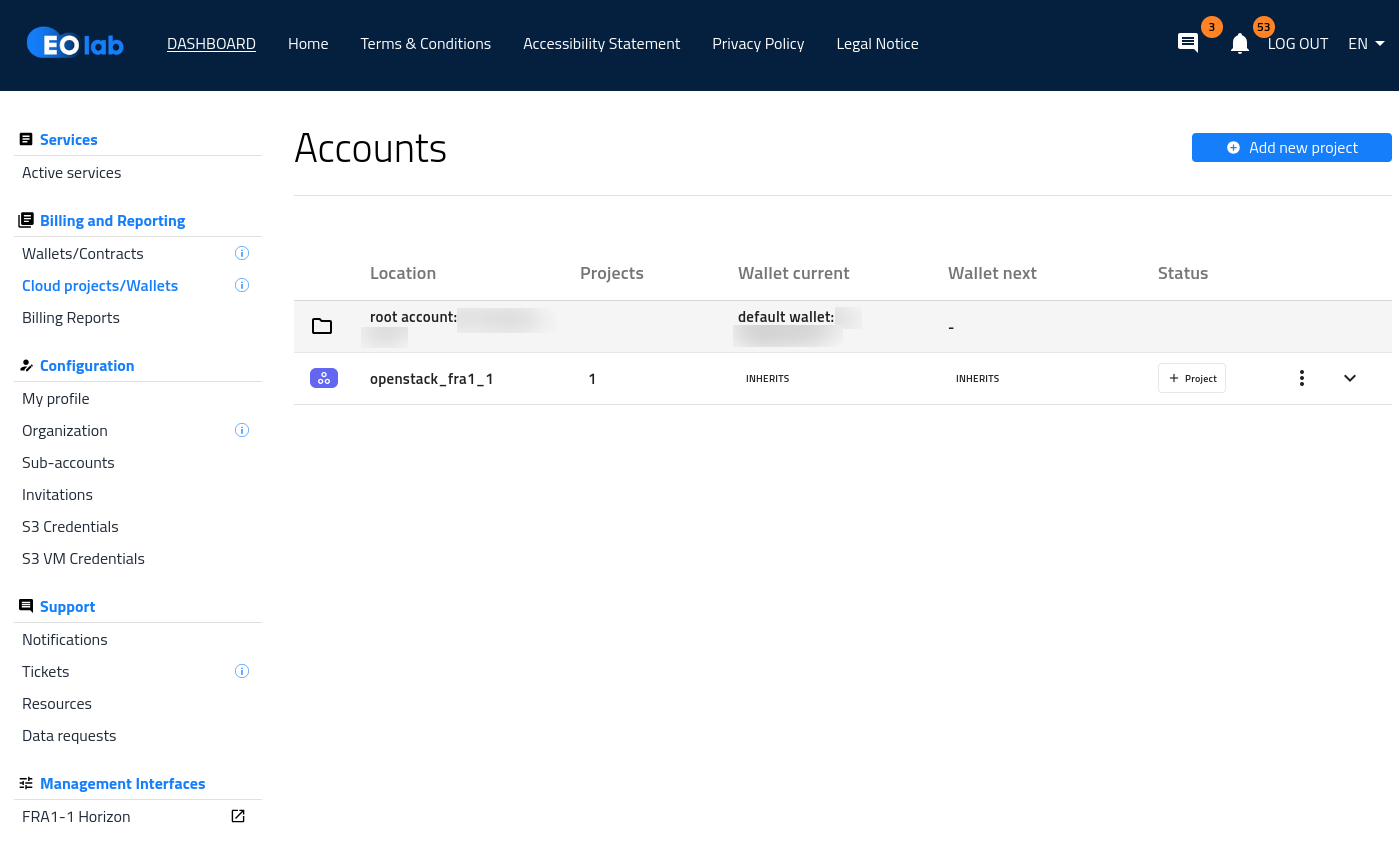This screenshot has width=1399, height=853.
Task: Open the DASHBOARD menu item
Action: pyautogui.click(x=211, y=44)
